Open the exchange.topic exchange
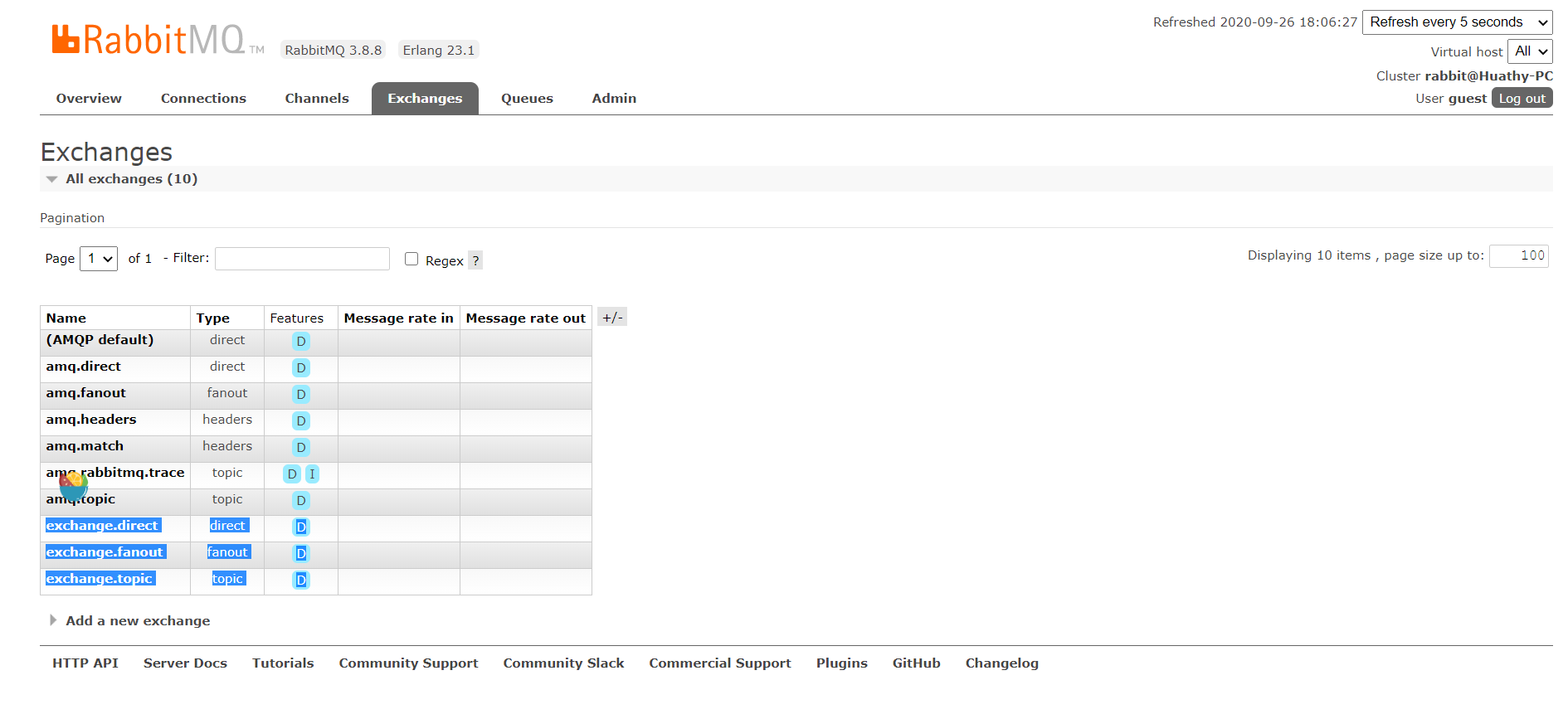The height and width of the screenshot is (719, 1568). point(100,579)
